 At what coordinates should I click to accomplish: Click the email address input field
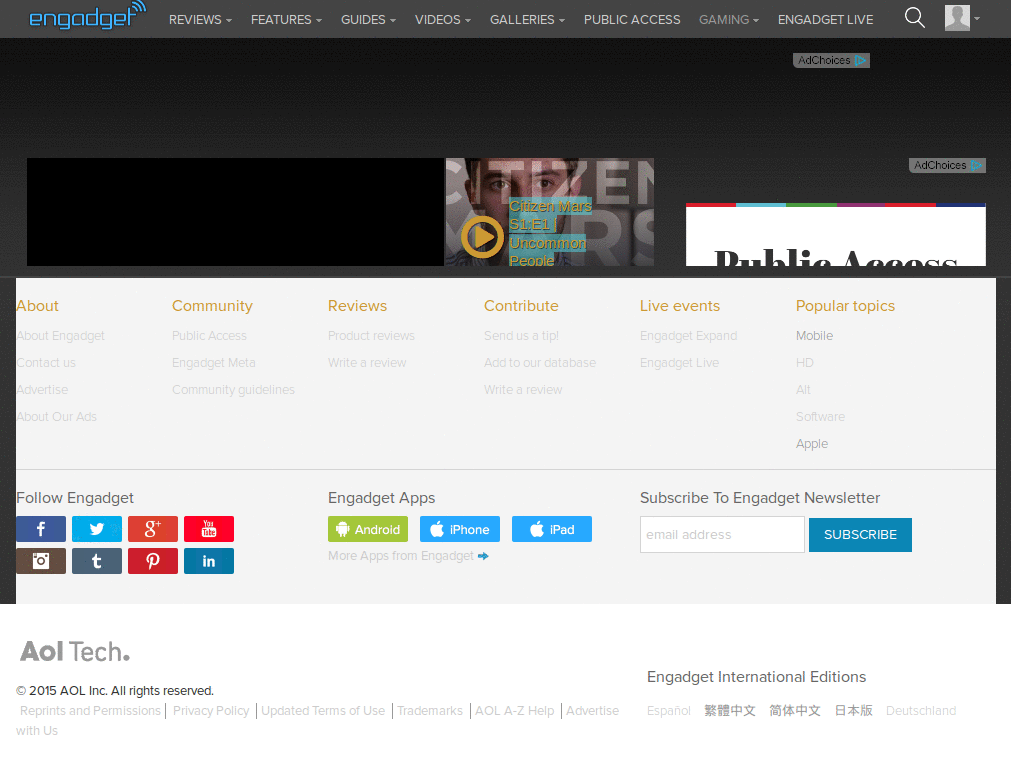coord(722,534)
